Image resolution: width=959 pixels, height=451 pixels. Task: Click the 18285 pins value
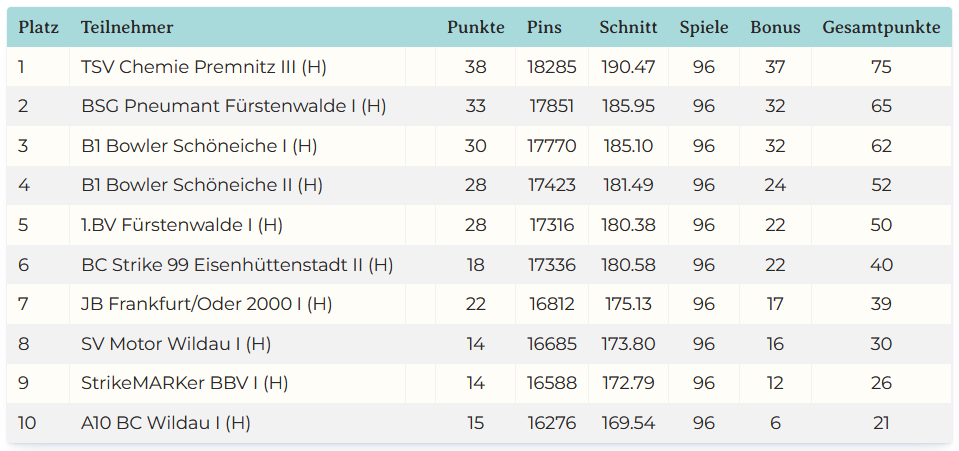coord(552,67)
